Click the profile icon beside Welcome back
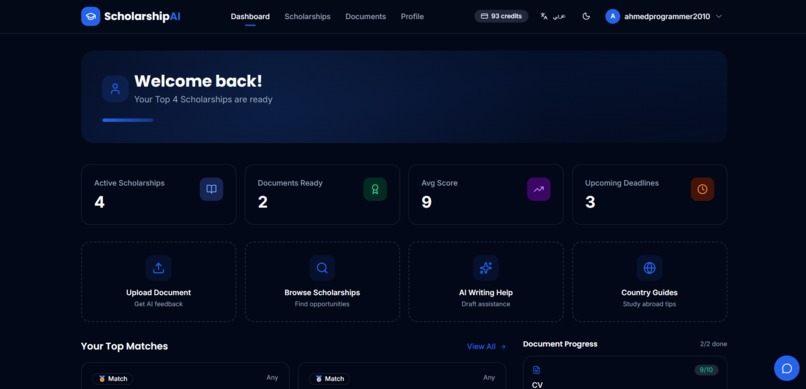The width and height of the screenshot is (806, 389). (115, 88)
